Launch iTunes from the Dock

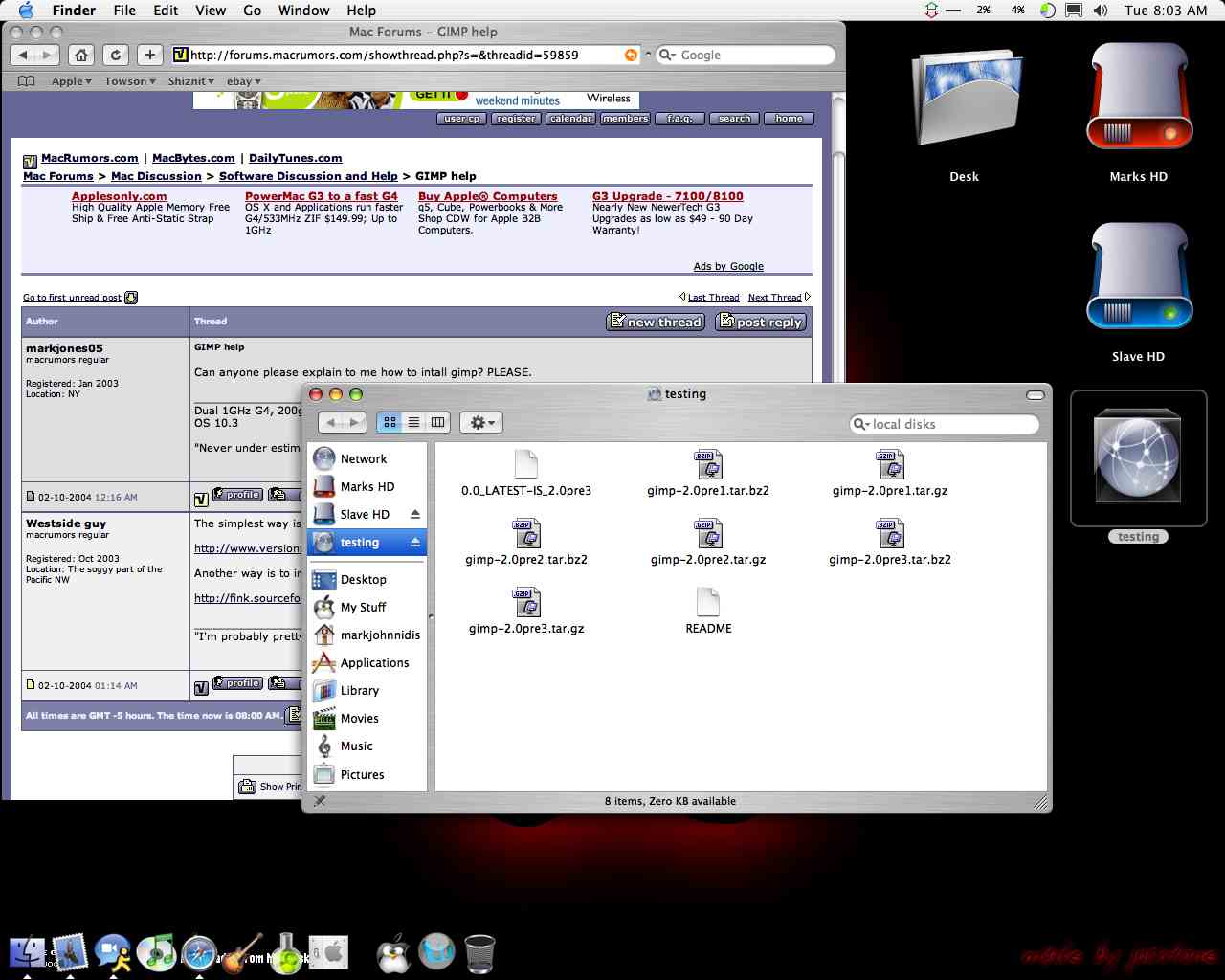(156, 952)
